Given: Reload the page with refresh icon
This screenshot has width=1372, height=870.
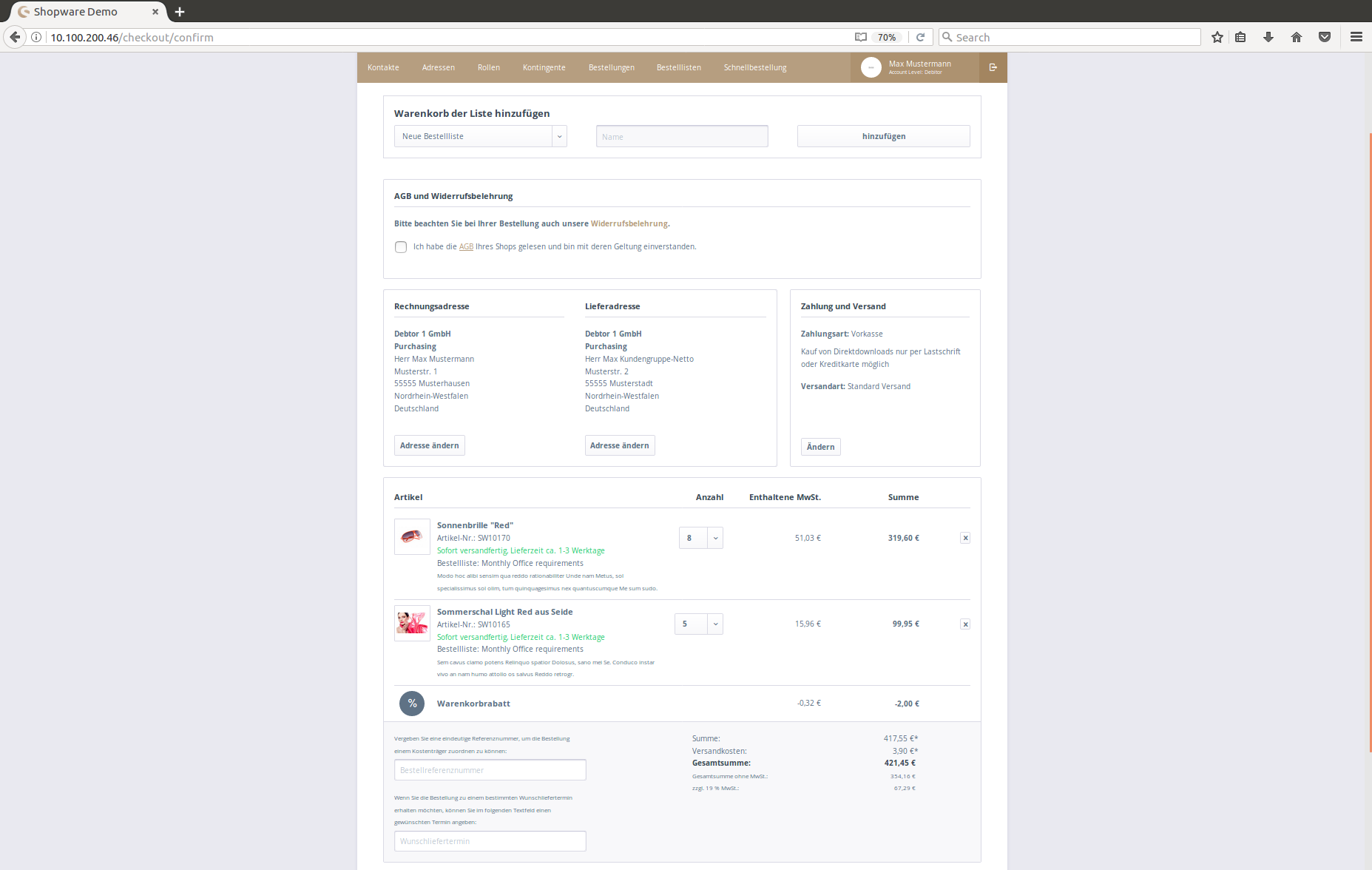Looking at the screenshot, I should click(x=920, y=37).
